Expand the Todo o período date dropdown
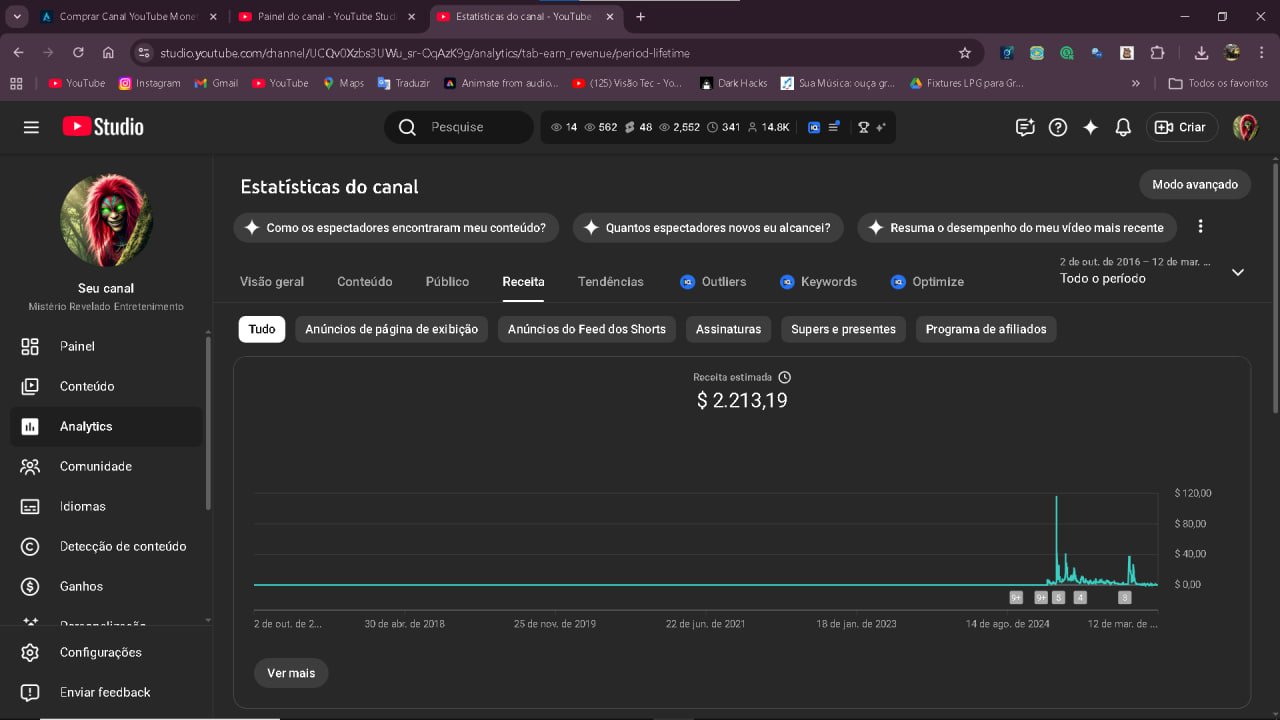The width and height of the screenshot is (1280, 720). point(1237,272)
